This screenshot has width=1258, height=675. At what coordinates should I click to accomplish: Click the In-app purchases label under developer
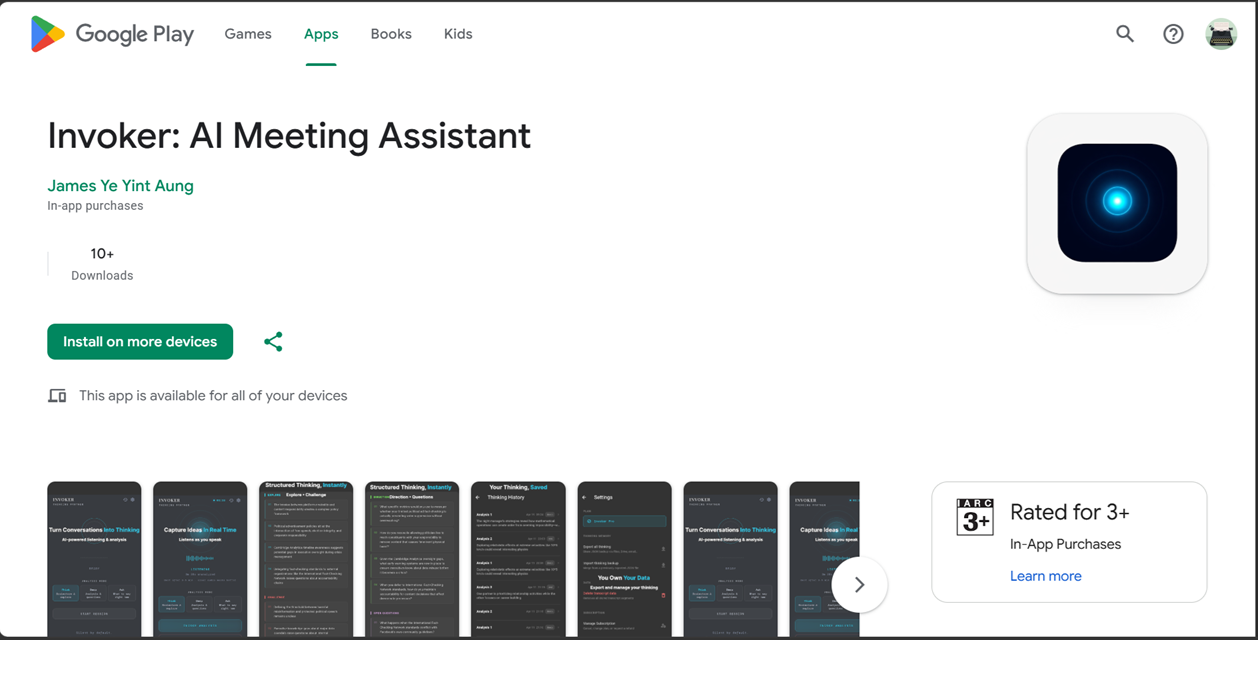[95, 206]
